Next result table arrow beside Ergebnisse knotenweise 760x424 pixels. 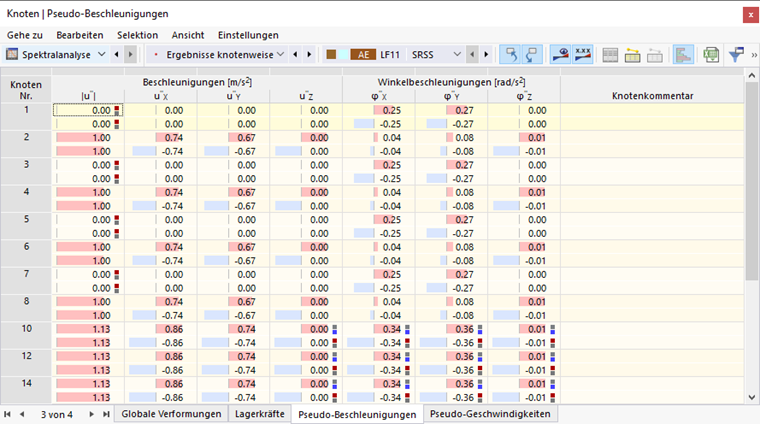309,54
